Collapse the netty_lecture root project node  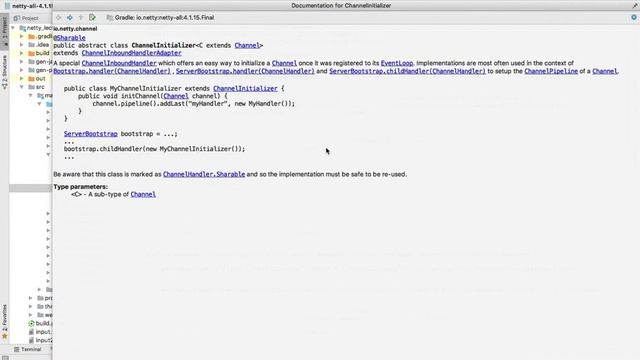coord(13,28)
